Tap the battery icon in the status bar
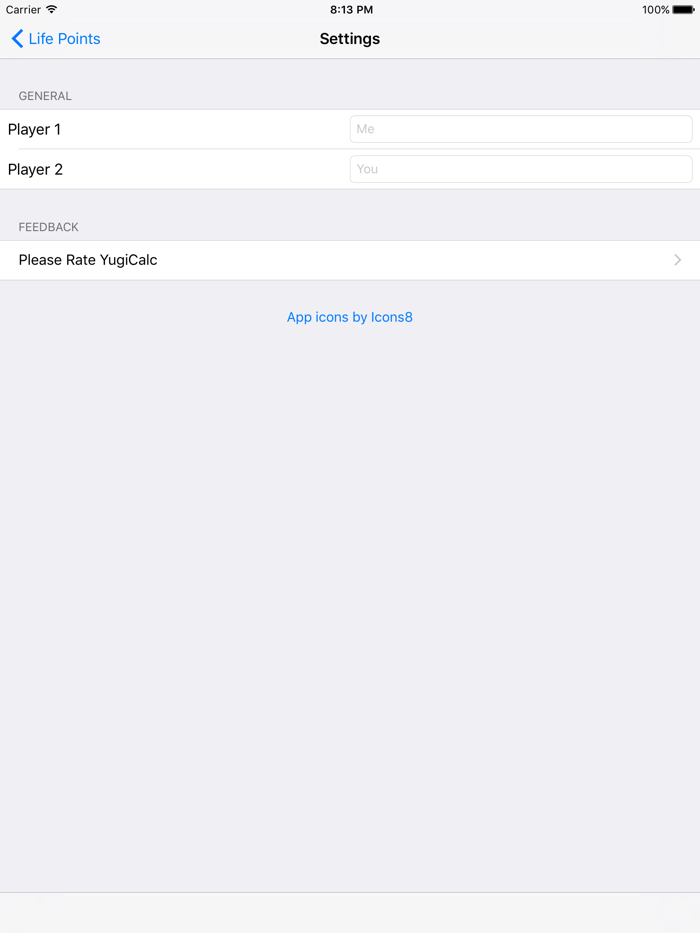Screen dimensions: 700x933 tap(685, 9)
